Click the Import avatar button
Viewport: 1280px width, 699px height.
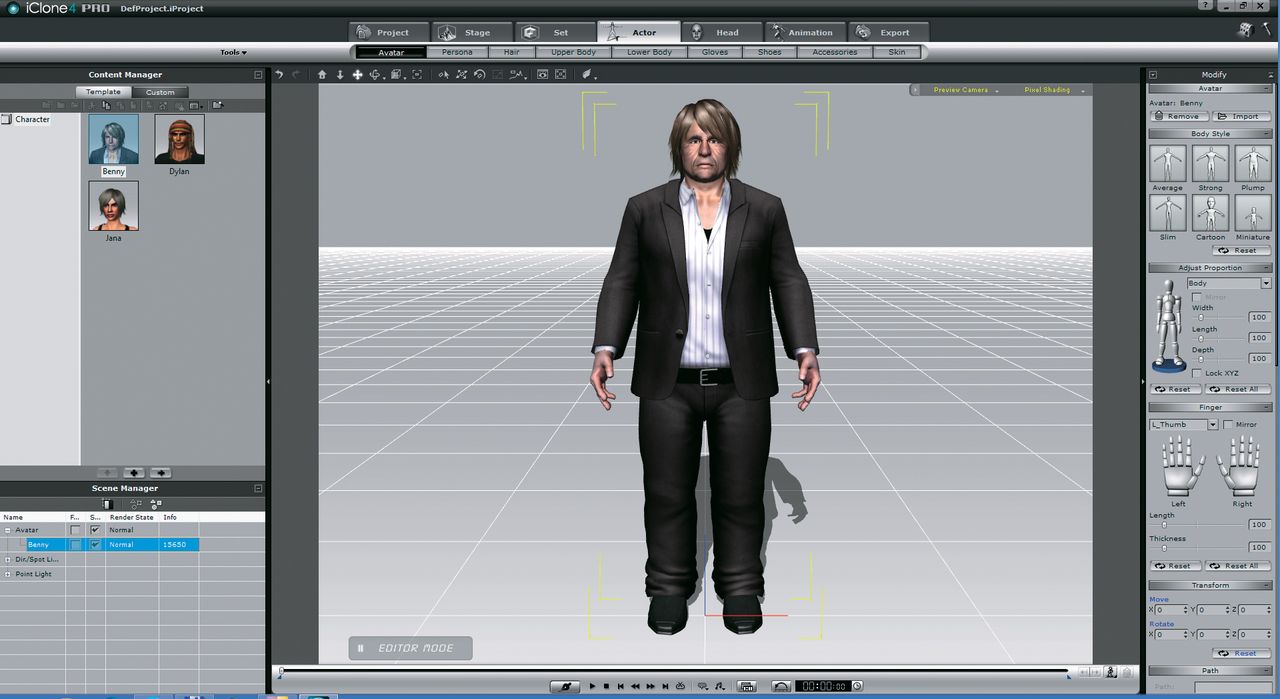coord(1240,116)
